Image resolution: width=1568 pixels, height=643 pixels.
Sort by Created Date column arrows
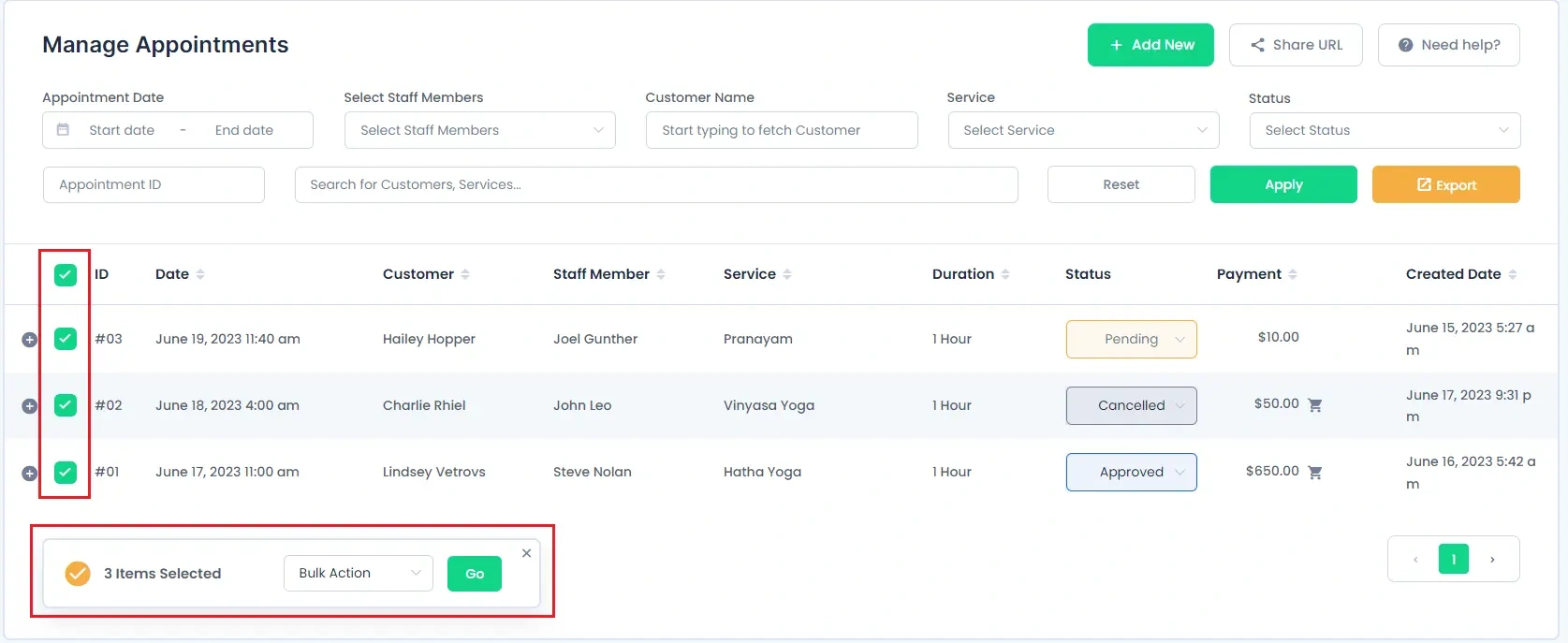1513,274
